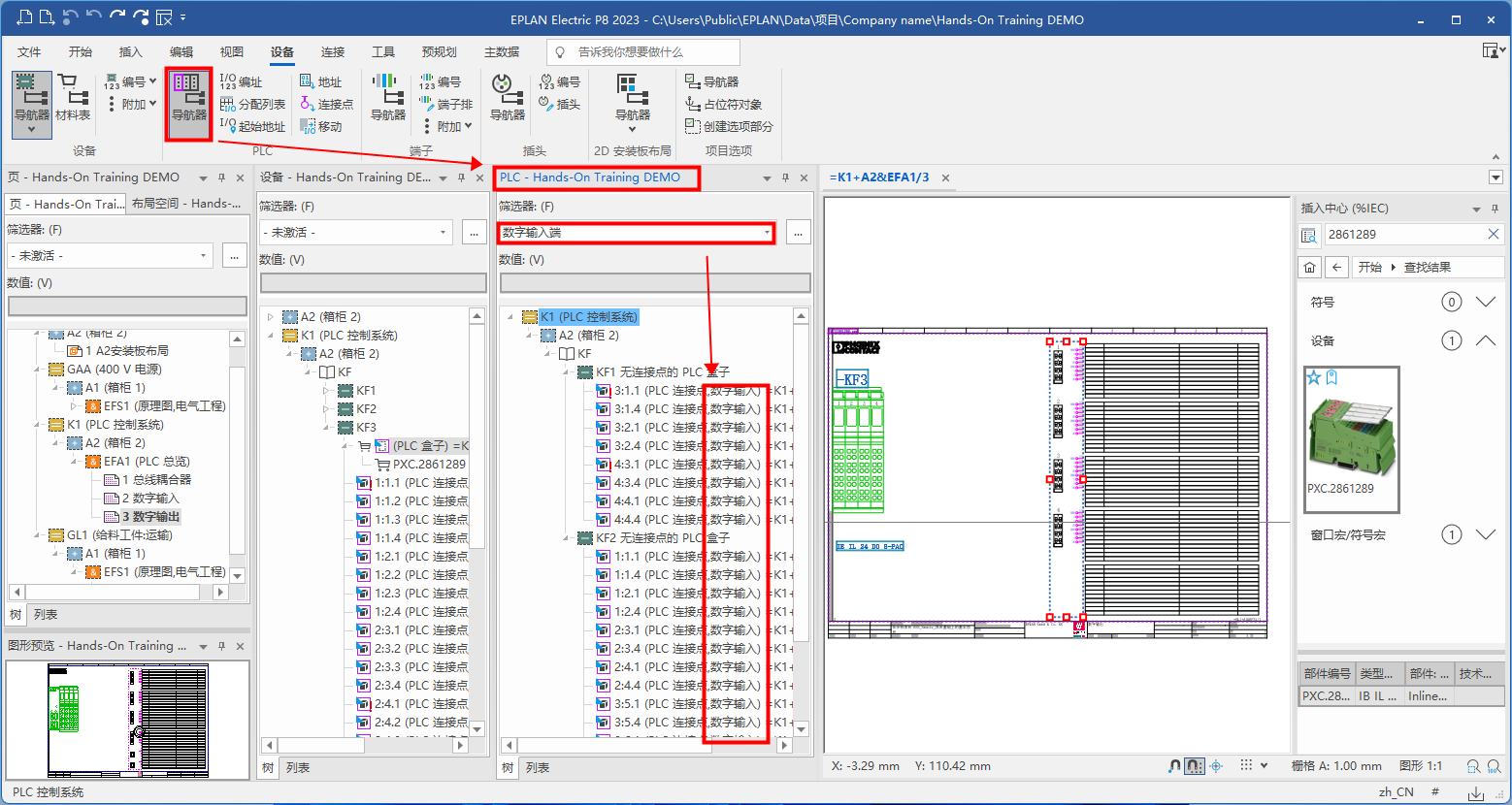The width and height of the screenshot is (1512, 805).
Task: Click the PLC 连接点 command
Action: [x=327, y=104]
